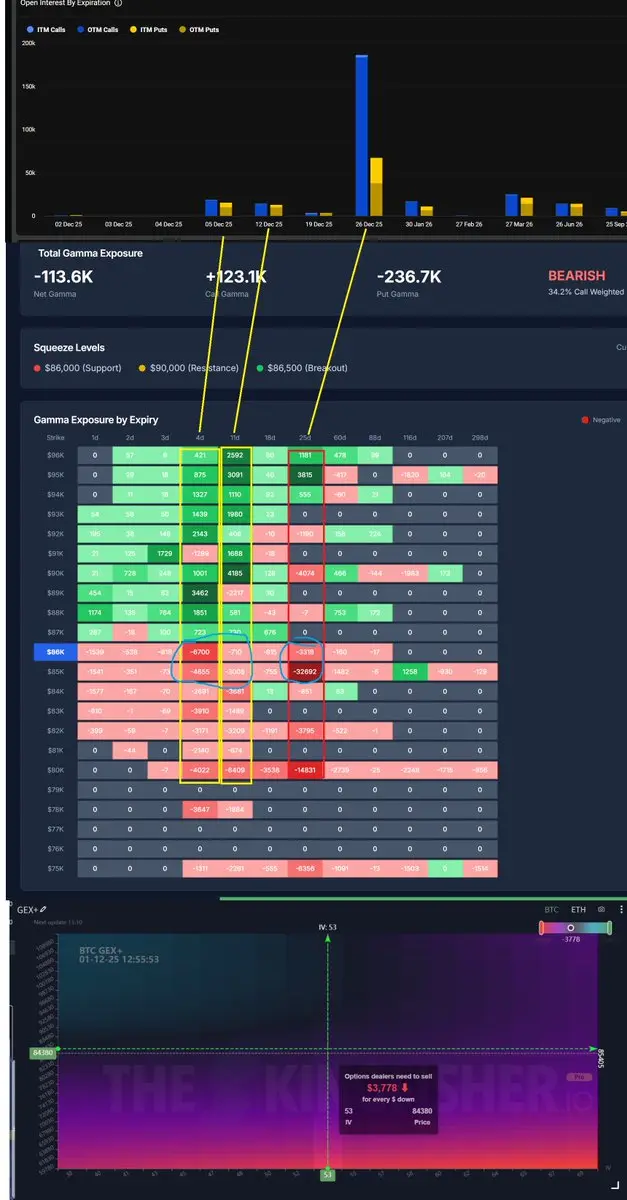
Task: Click the green $86,500 (Breakout) level
Action: (x=300, y=368)
